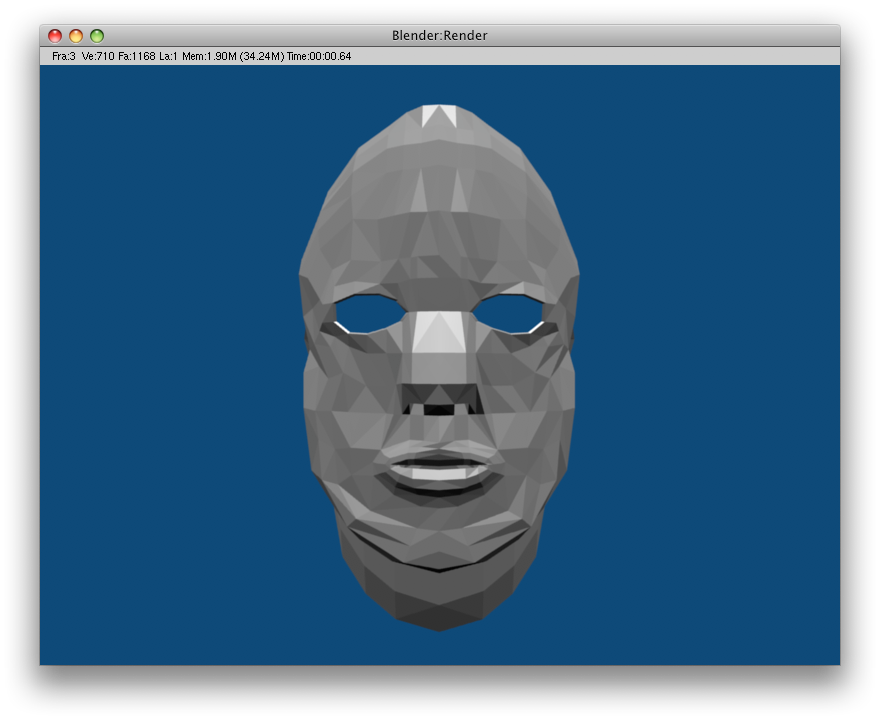Viewport: 880px width, 720px height.
Task: Click the dark nostrils under the nose
Action: coord(439,408)
